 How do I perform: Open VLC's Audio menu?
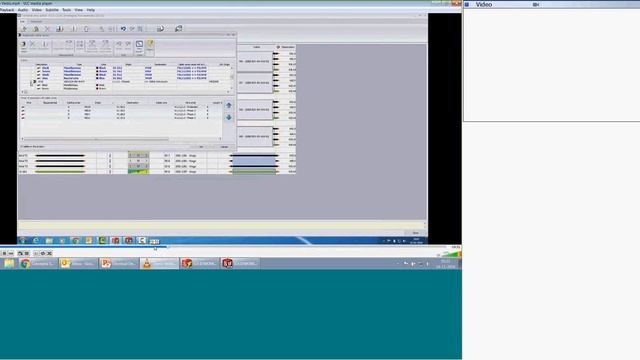23,10
